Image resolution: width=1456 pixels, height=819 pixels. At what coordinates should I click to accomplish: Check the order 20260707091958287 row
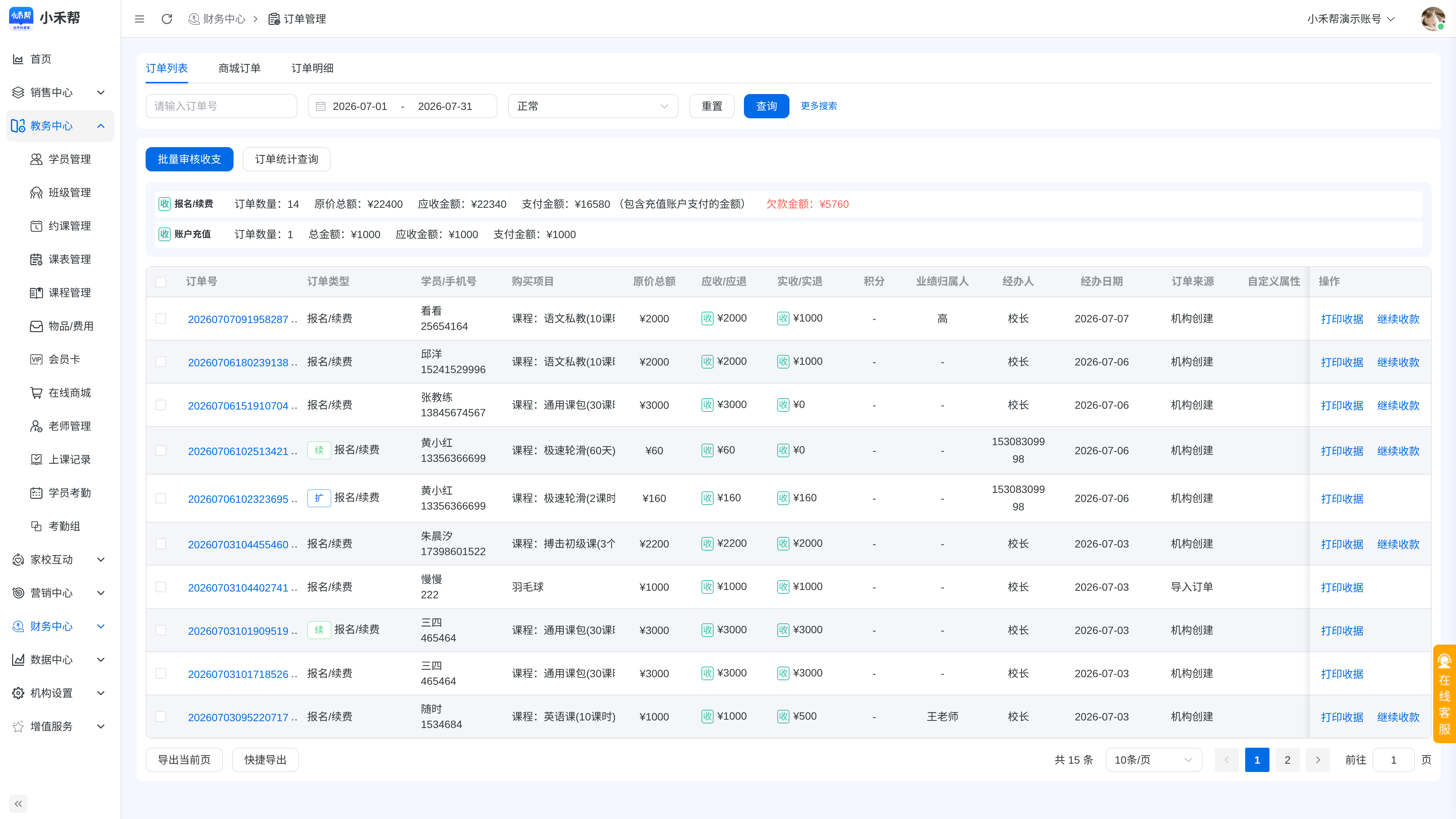tap(161, 318)
